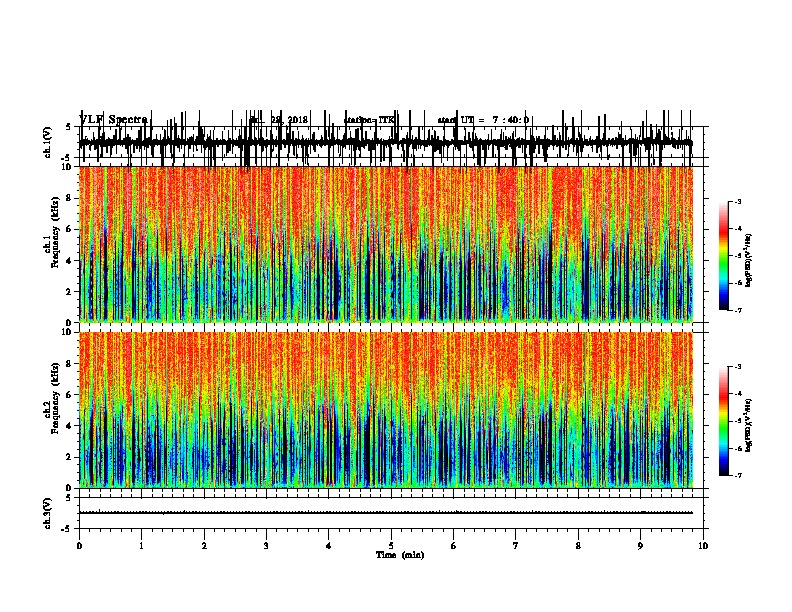The width and height of the screenshot is (792, 612).
Task: Click the "4" kHz tick of ch.2 spectrogram
Action: pos(69,426)
